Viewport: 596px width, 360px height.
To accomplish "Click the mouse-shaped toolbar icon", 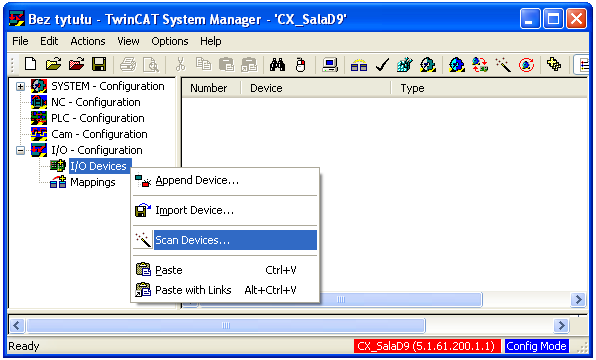I will [301, 64].
